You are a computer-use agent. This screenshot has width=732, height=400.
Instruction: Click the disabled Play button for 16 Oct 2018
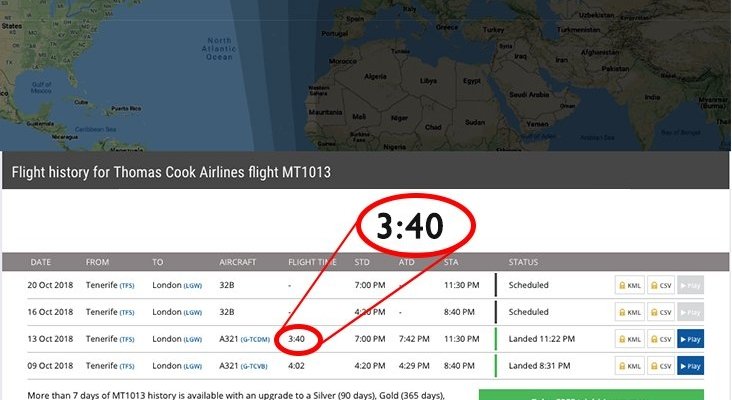coord(690,312)
